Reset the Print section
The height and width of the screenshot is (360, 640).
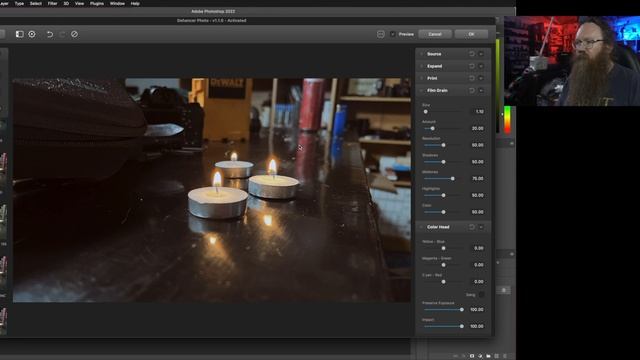471,78
